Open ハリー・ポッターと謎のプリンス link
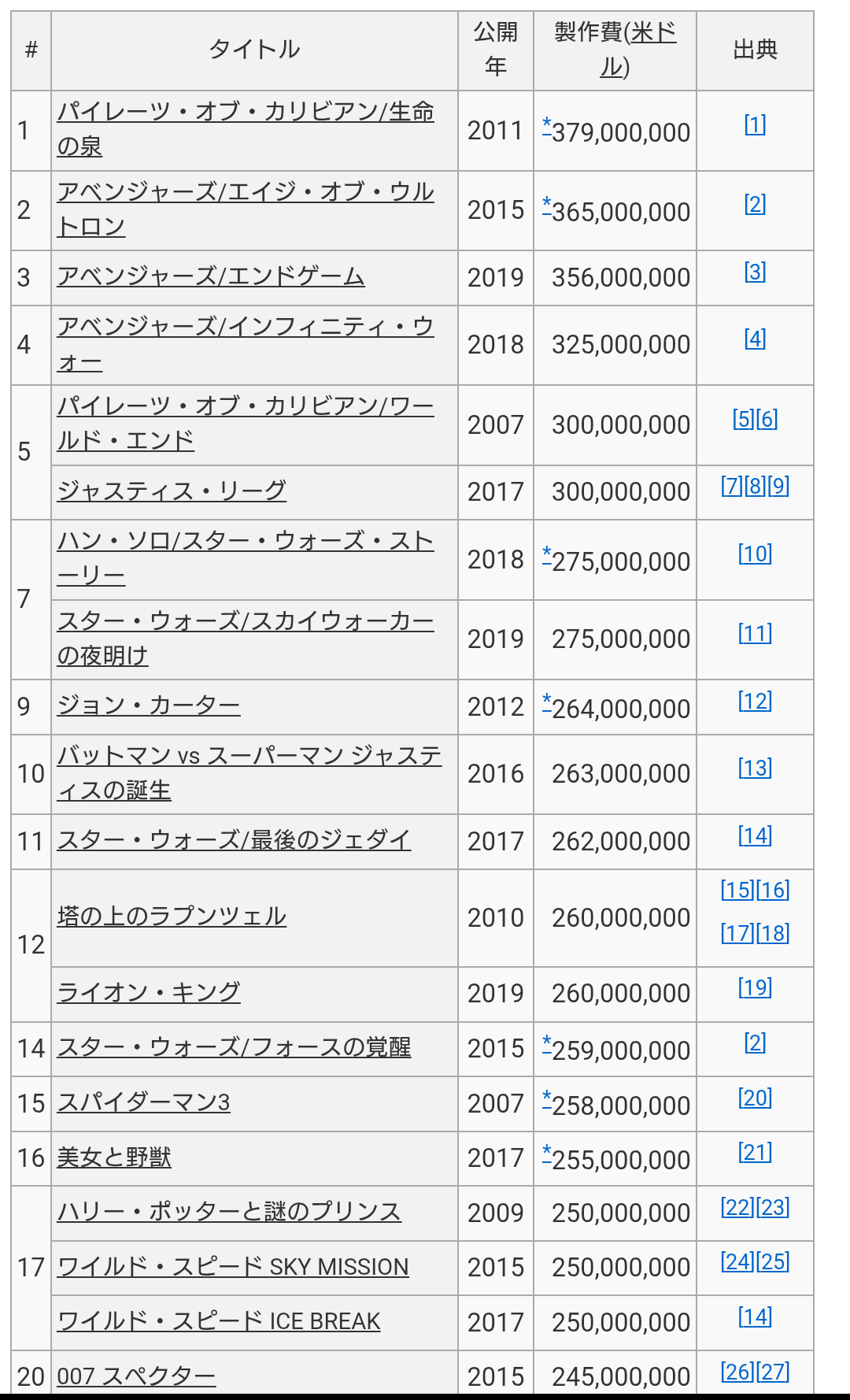Image resolution: width=850 pixels, height=1400 pixels. (229, 1211)
